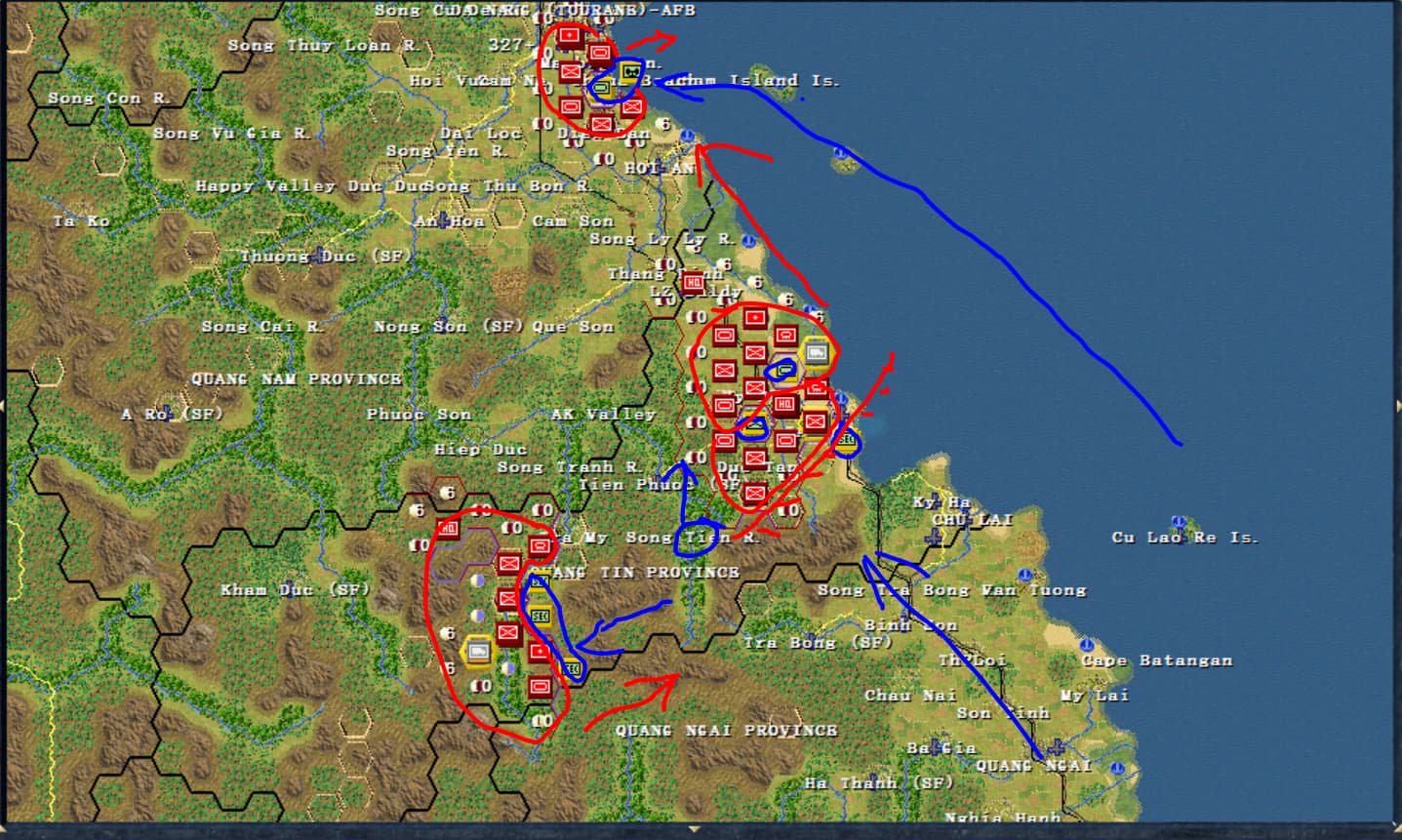Select the yellow barbell-symbol unit near Da Nang
The width and height of the screenshot is (1402, 840).
(630, 71)
